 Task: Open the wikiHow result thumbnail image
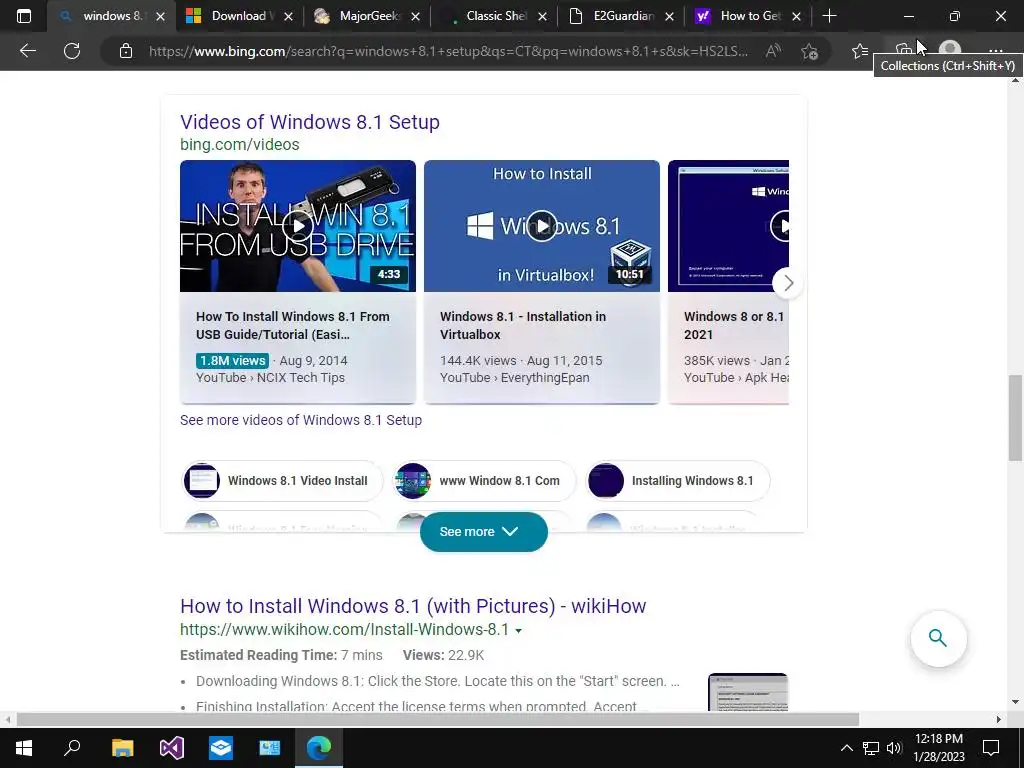[x=748, y=692]
